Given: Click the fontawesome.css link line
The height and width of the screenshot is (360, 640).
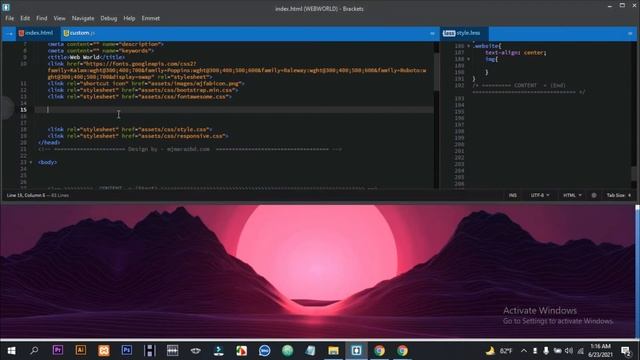Looking at the screenshot, I should 140,97.
